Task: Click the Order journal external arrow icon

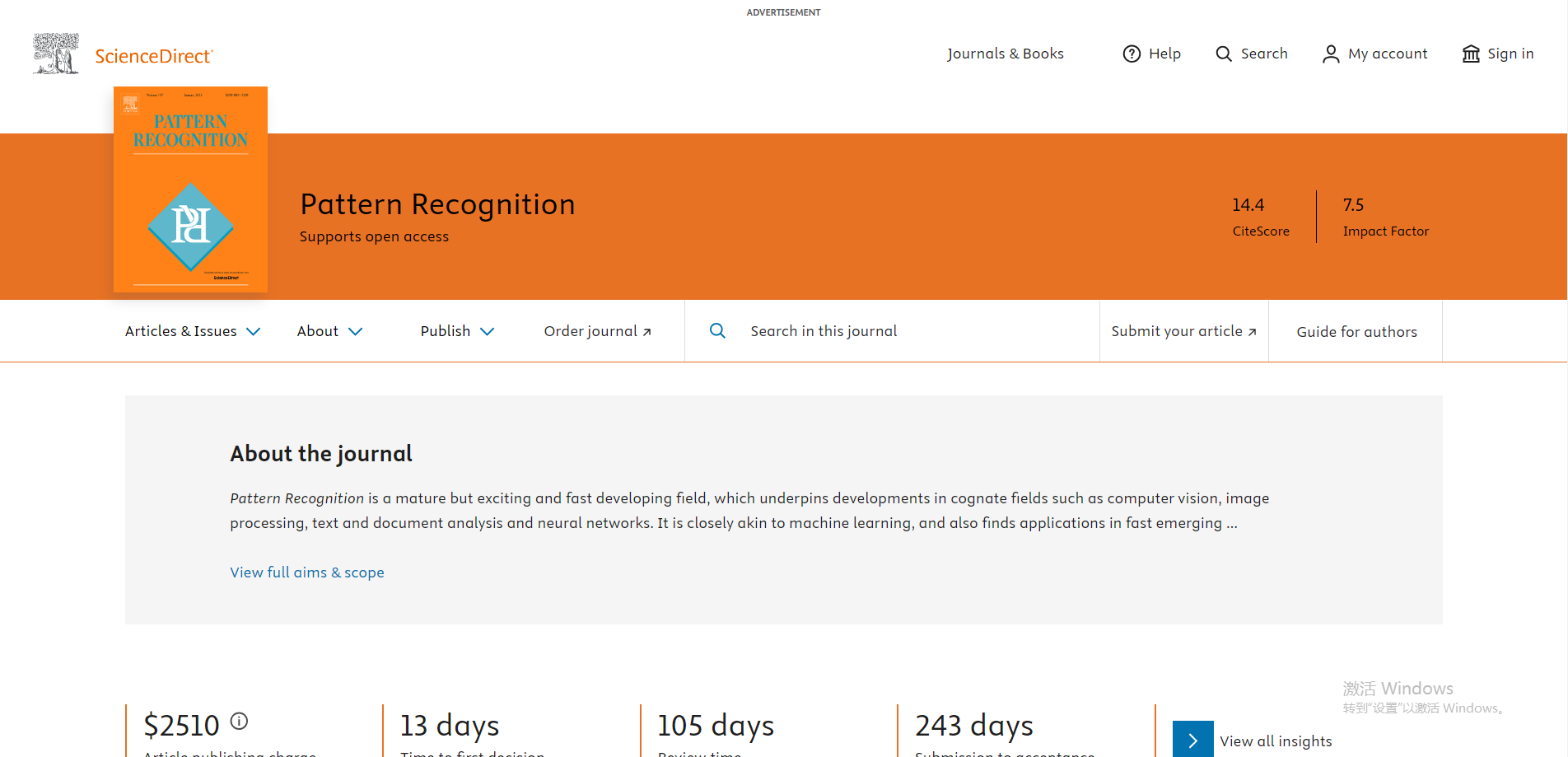Action: point(647,332)
